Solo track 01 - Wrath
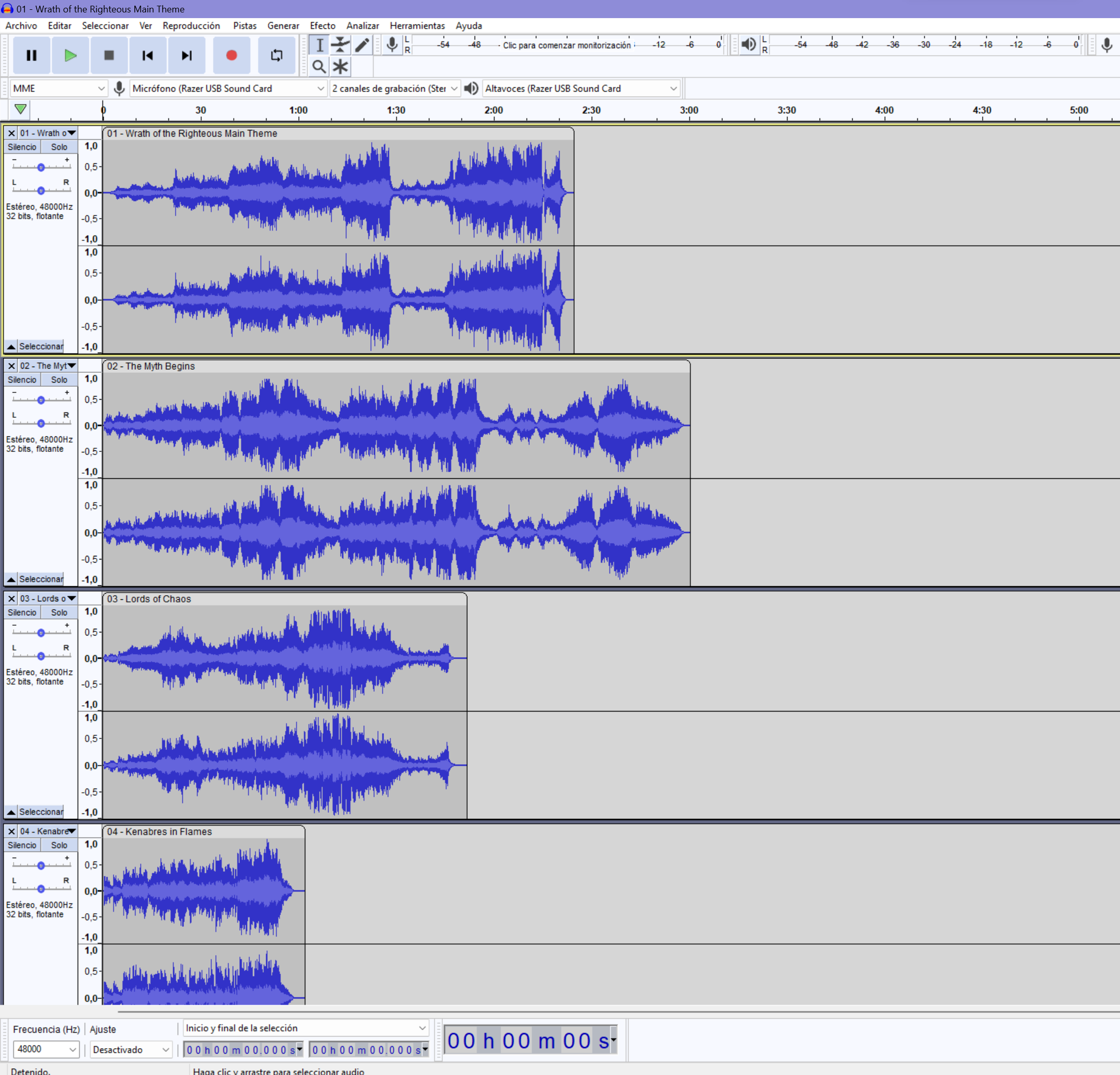Viewport: 1120px width, 1075px height. 59,147
